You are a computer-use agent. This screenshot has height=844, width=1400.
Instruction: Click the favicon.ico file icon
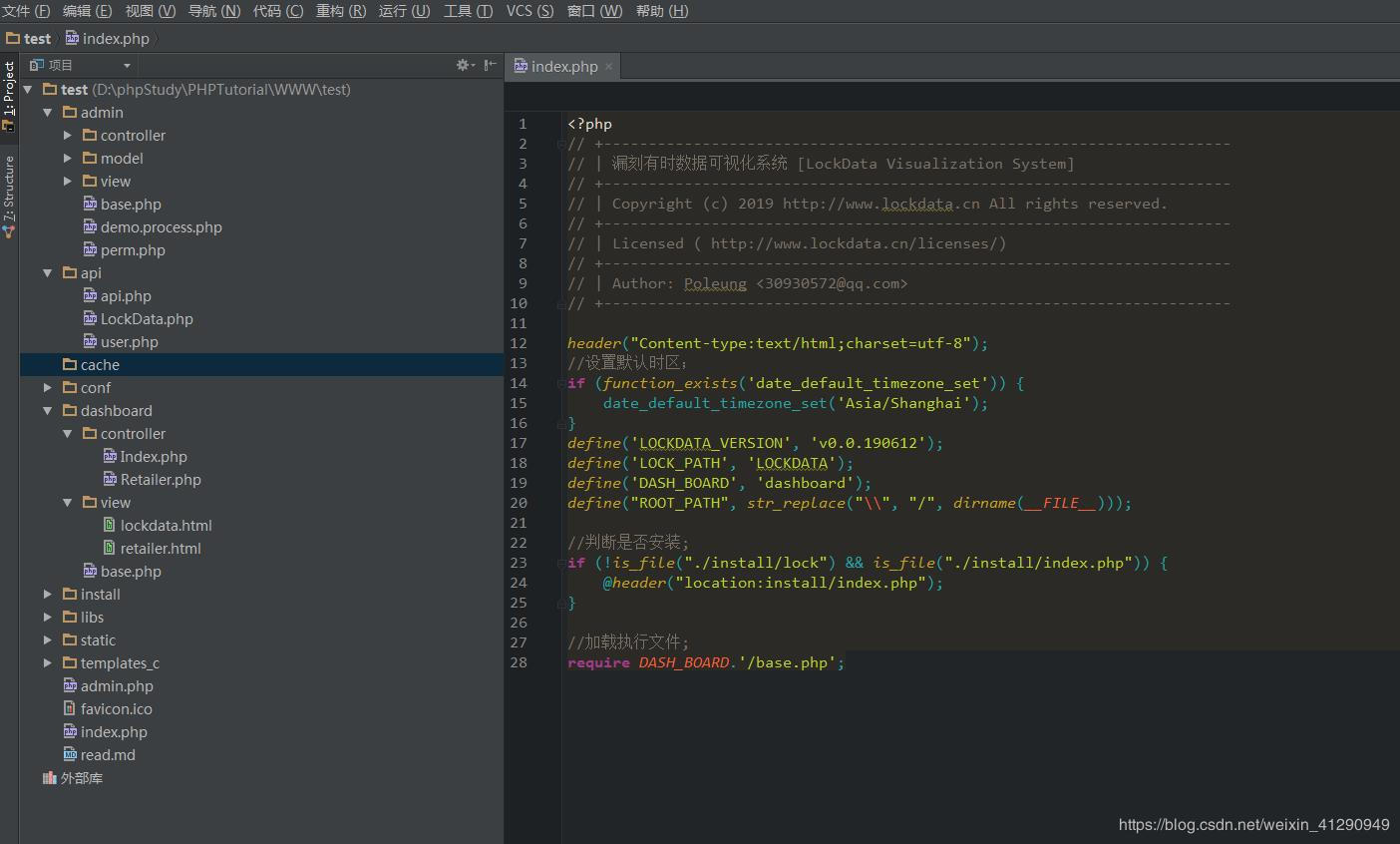coord(70,708)
